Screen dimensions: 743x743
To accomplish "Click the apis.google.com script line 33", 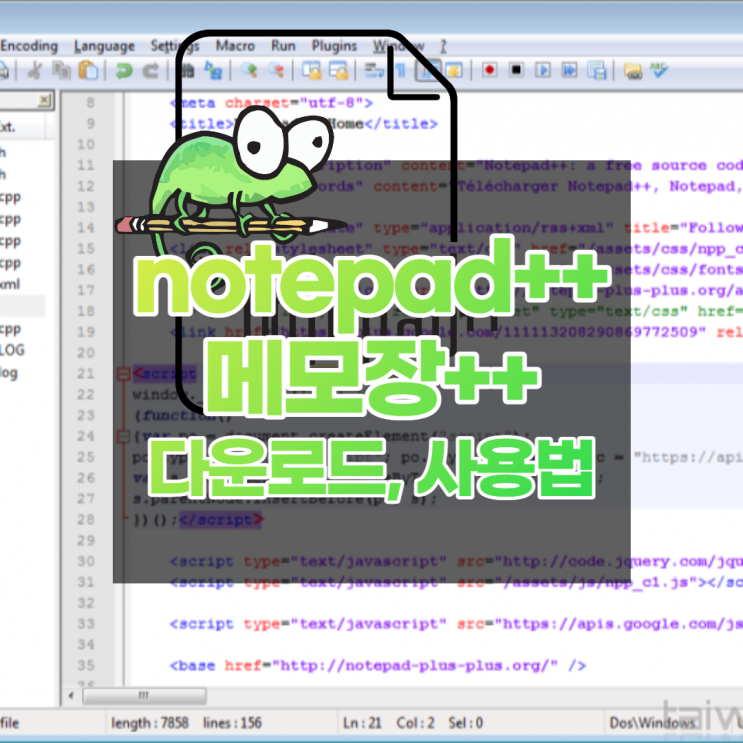I will [456, 624].
